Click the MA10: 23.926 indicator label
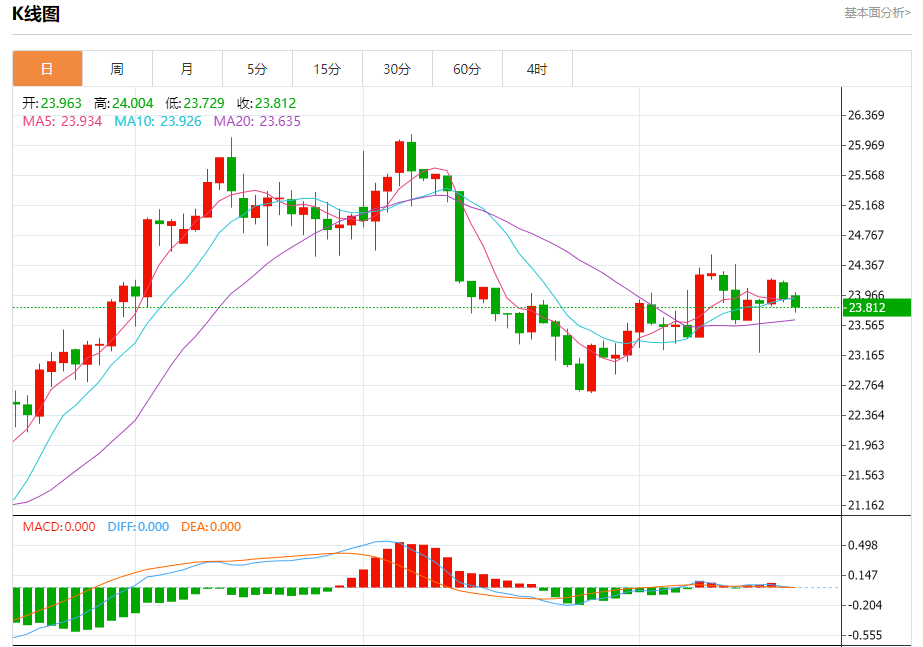 (x=158, y=121)
